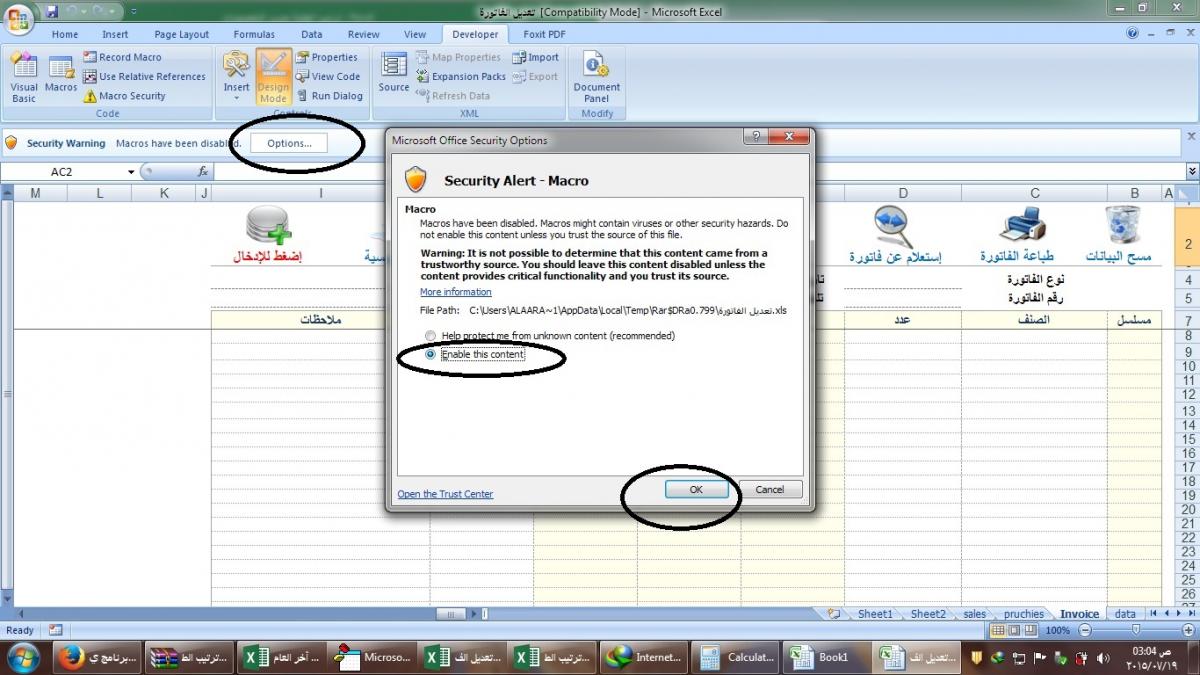Screen dimensions: 1200x675
Task: Switch to the View tab
Action: pyautogui.click(x=415, y=34)
